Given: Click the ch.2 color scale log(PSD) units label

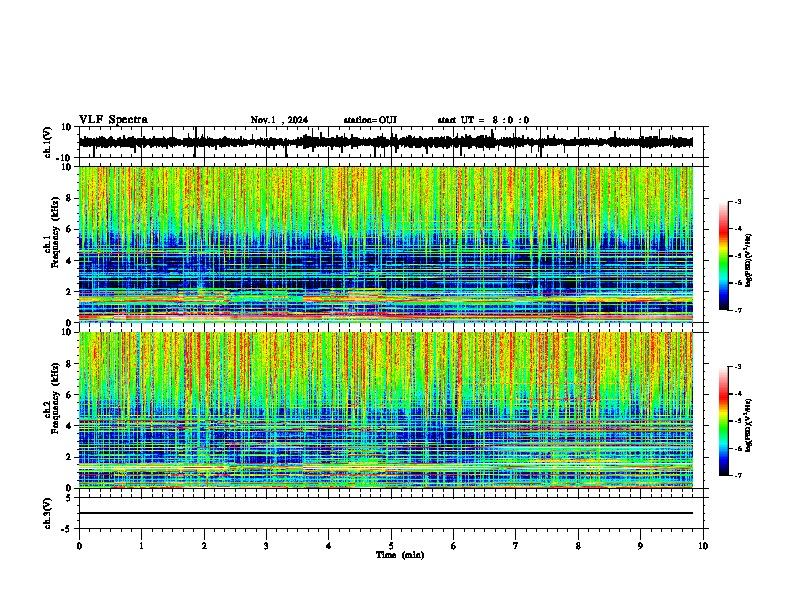Looking at the screenshot, I should pyautogui.click(x=749, y=425).
